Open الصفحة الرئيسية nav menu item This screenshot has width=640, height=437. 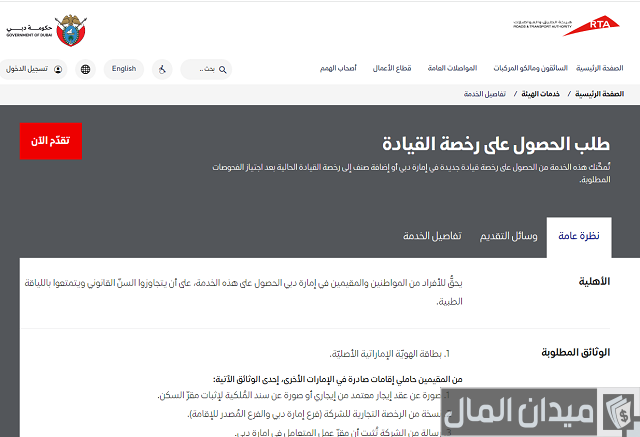[x=599, y=68]
